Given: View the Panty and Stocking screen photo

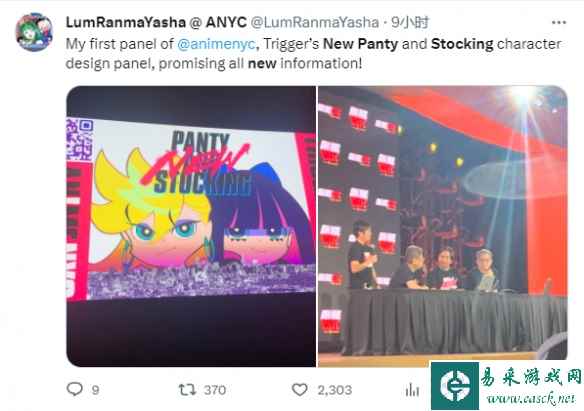Looking at the screenshot, I should click(x=191, y=226).
